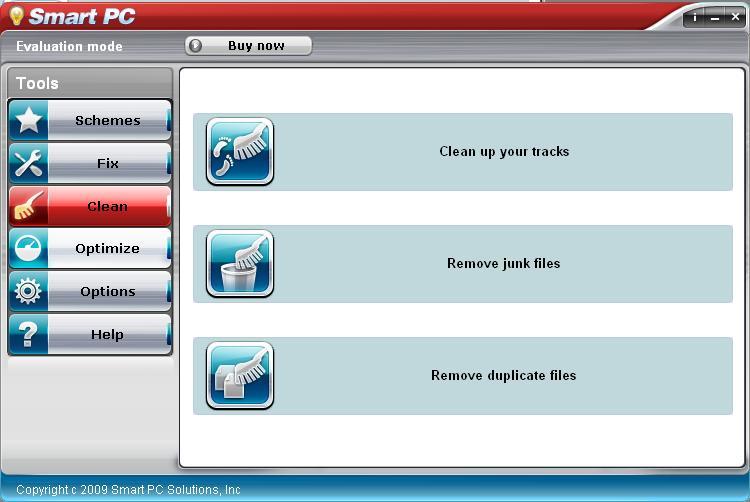This screenshot has height=502, width=750.
Task: Click the footprints brush icon for tracks
Action: coord(240,151)
